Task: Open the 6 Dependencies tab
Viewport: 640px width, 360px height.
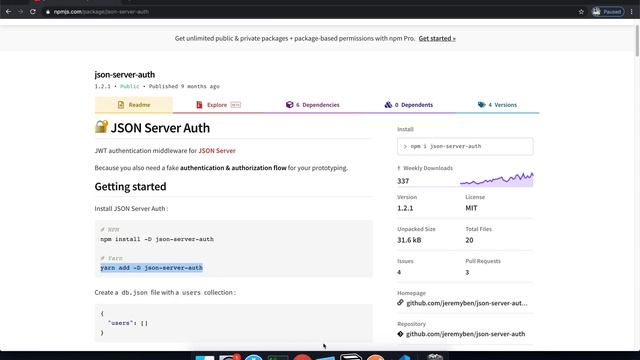Action: (312, 105)
